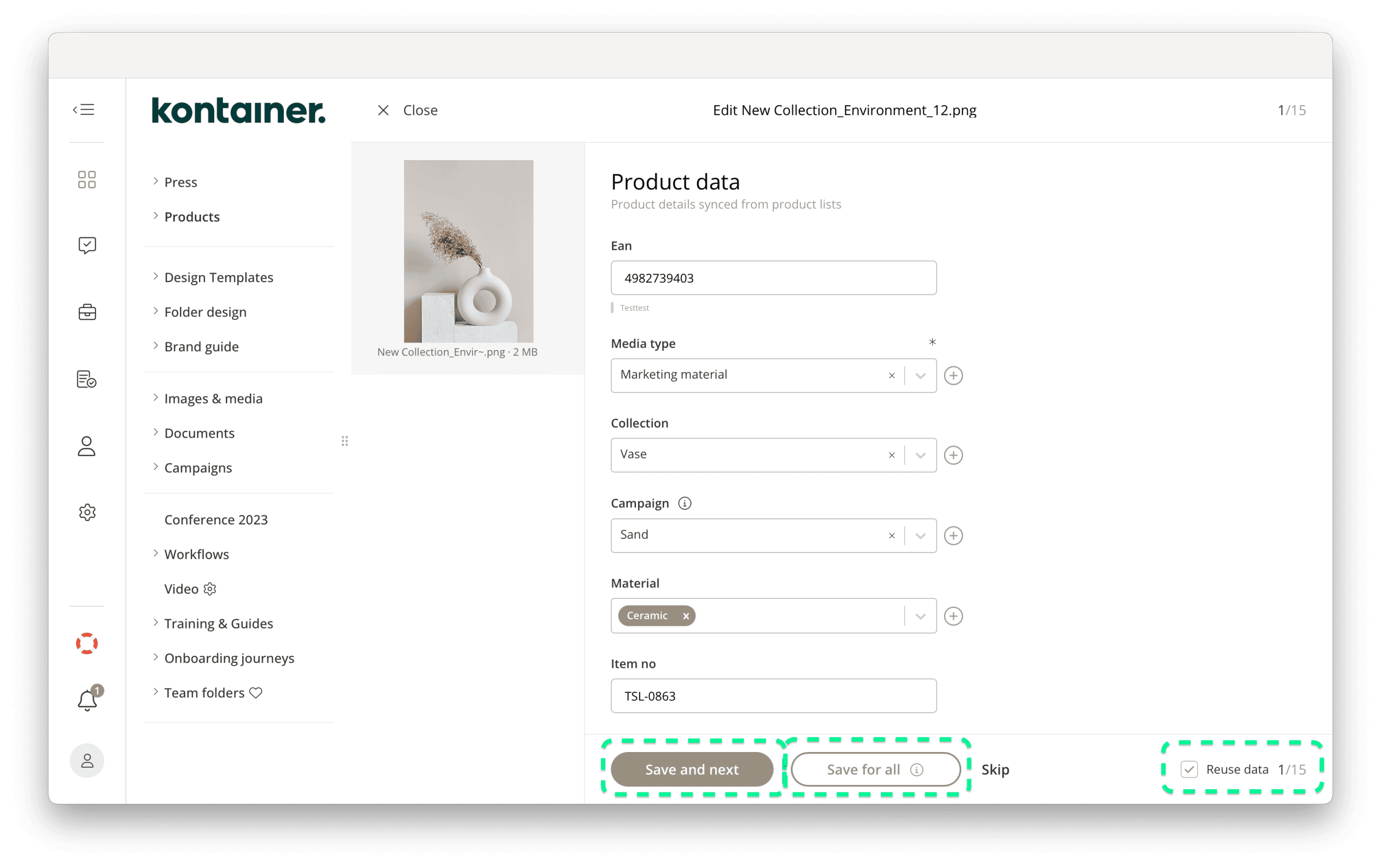Click Save and next
This screenshot has height=868, width=1381.
pos(692,769)
